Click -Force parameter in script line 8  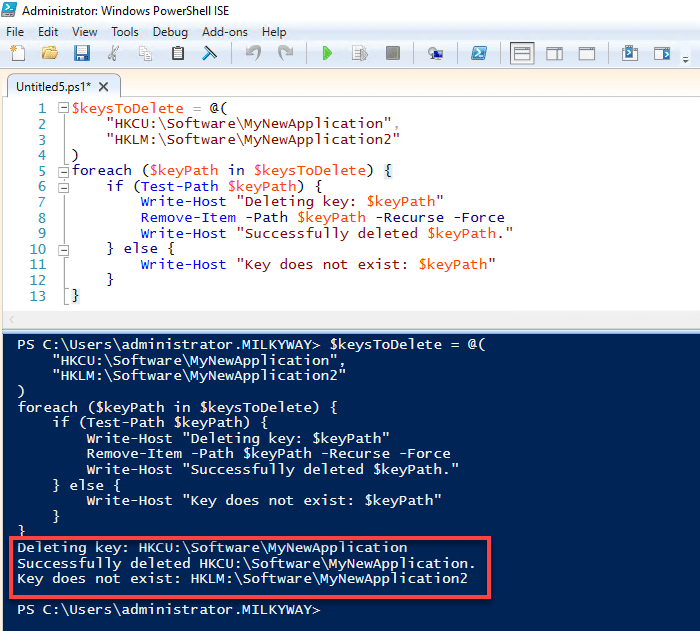[479, 217]
